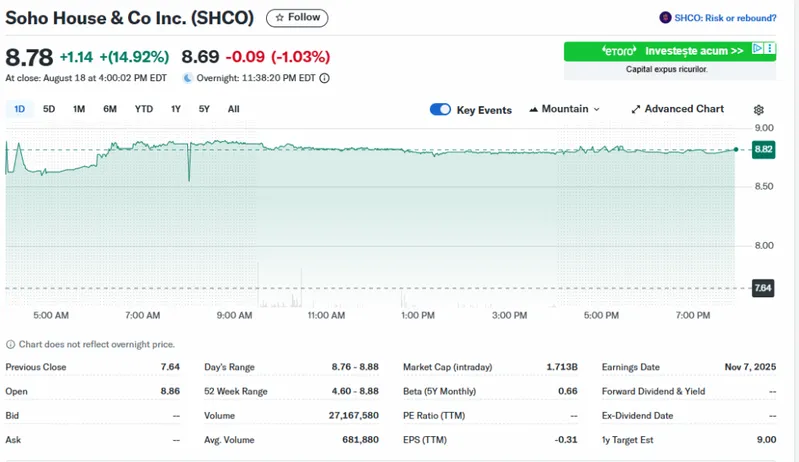The height and width of the screenshot is (462, 799).
Task: Click the star Follow button
Action: [x=297, y=18]
